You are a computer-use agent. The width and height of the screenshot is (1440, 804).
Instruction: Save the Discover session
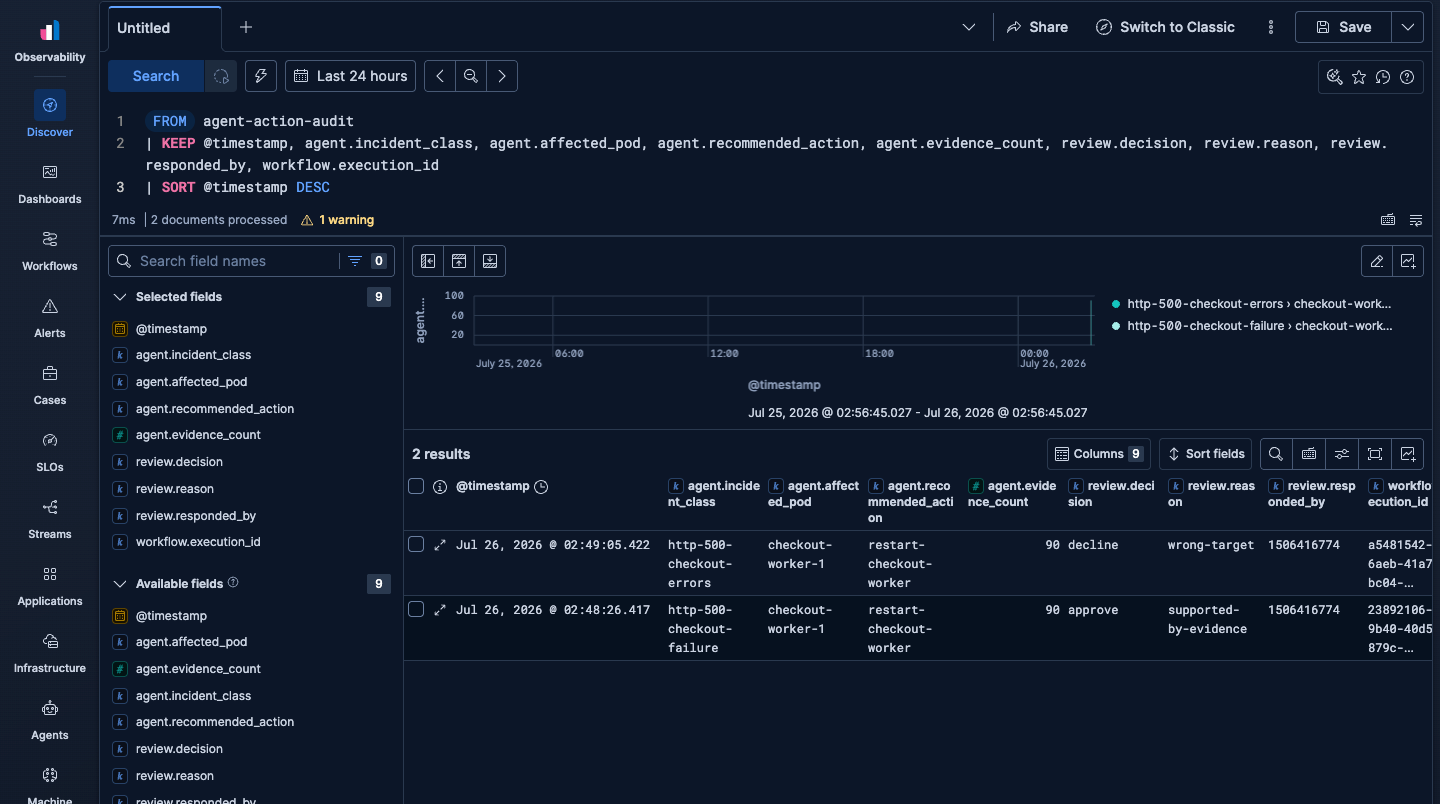tap(1344, 27)
